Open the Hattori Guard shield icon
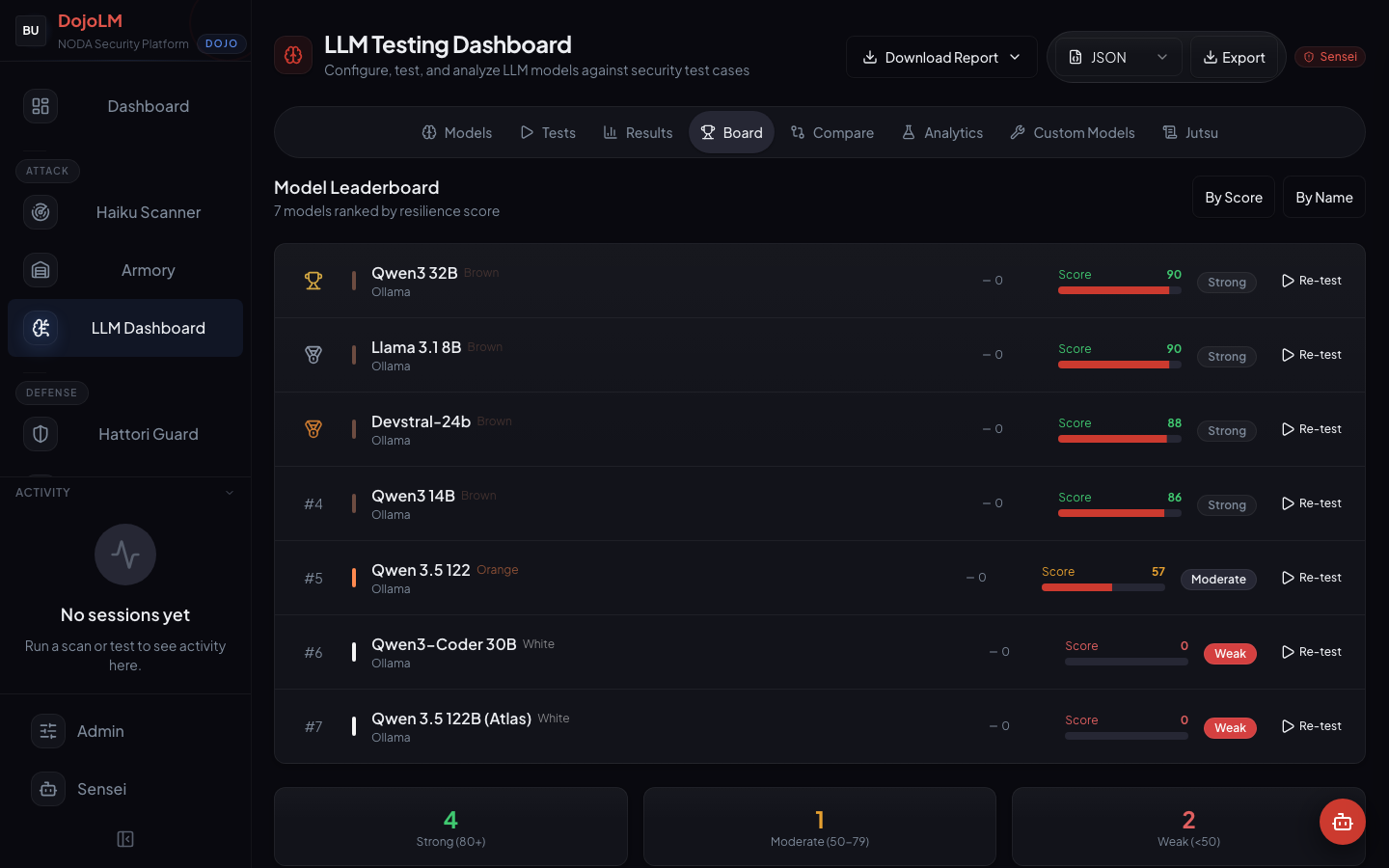1389x868 pixels. (41, 434)
